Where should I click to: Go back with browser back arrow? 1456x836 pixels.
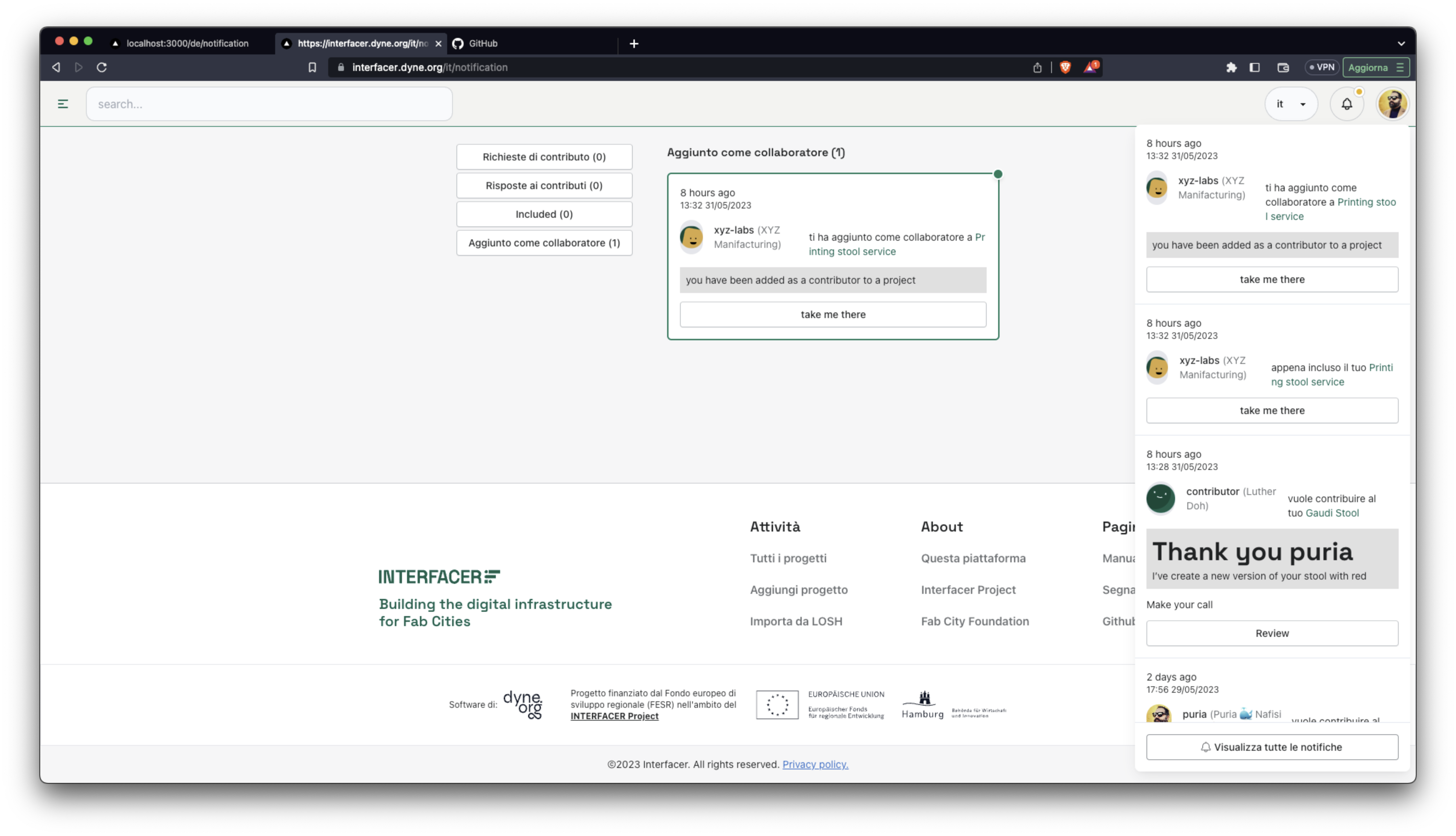[56, 67]
